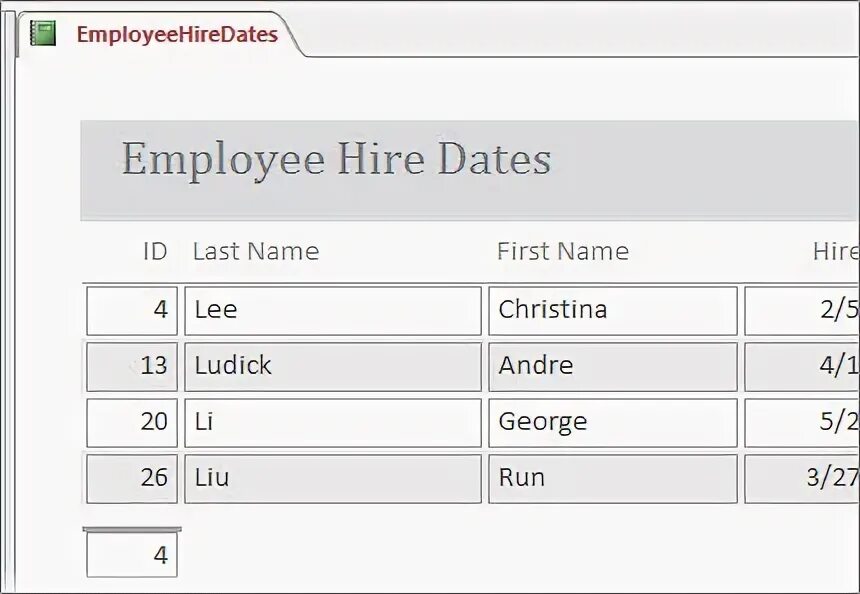Select the Last Name field Ludick
Screen dimensions: 860x594
(333, 366)
